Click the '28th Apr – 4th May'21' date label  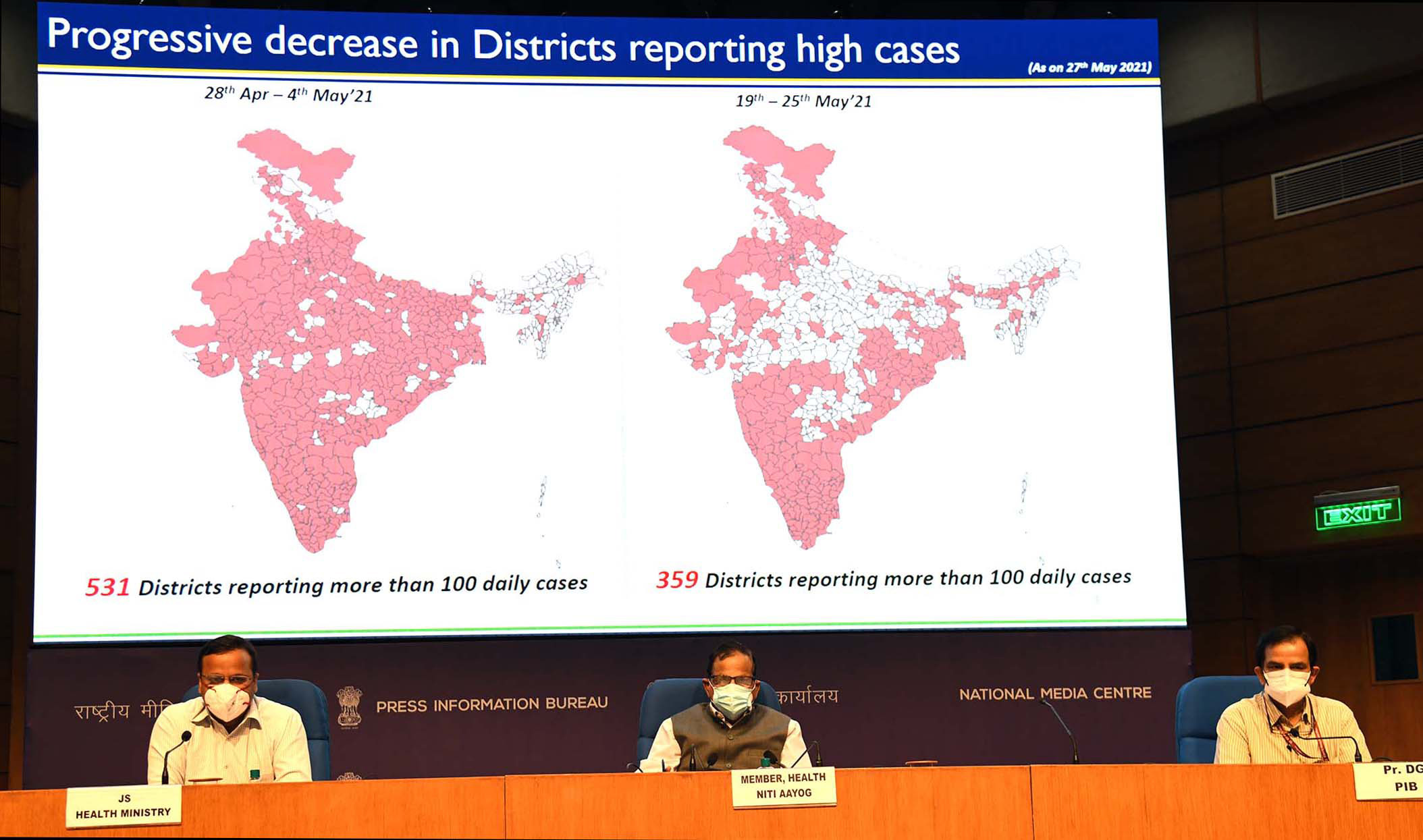[x=288, y=95]
